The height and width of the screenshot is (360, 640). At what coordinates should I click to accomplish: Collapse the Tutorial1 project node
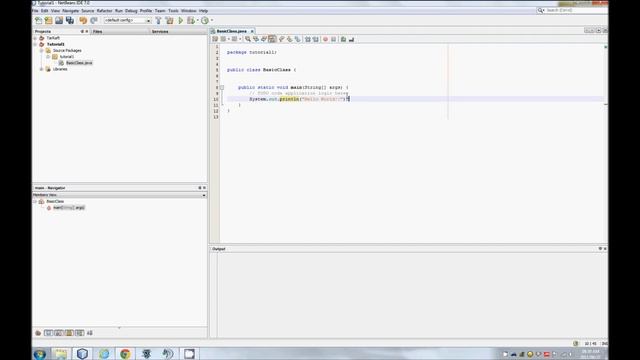point(36,44)
